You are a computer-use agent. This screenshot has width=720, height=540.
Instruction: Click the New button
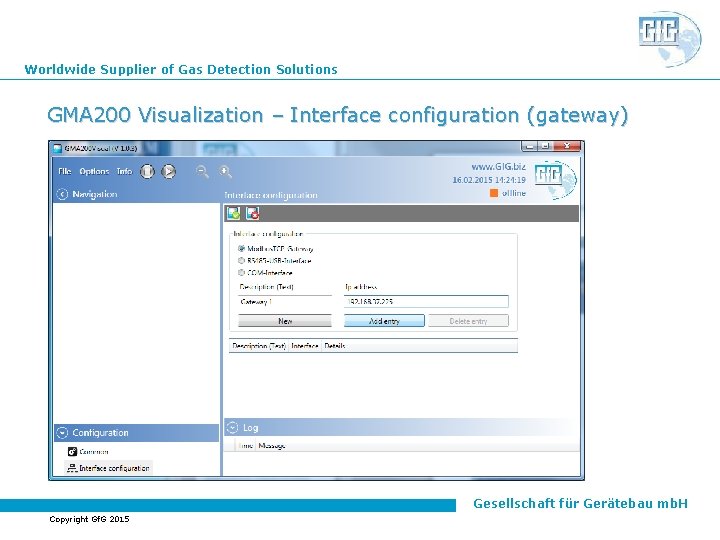click(x=285, y=321)
